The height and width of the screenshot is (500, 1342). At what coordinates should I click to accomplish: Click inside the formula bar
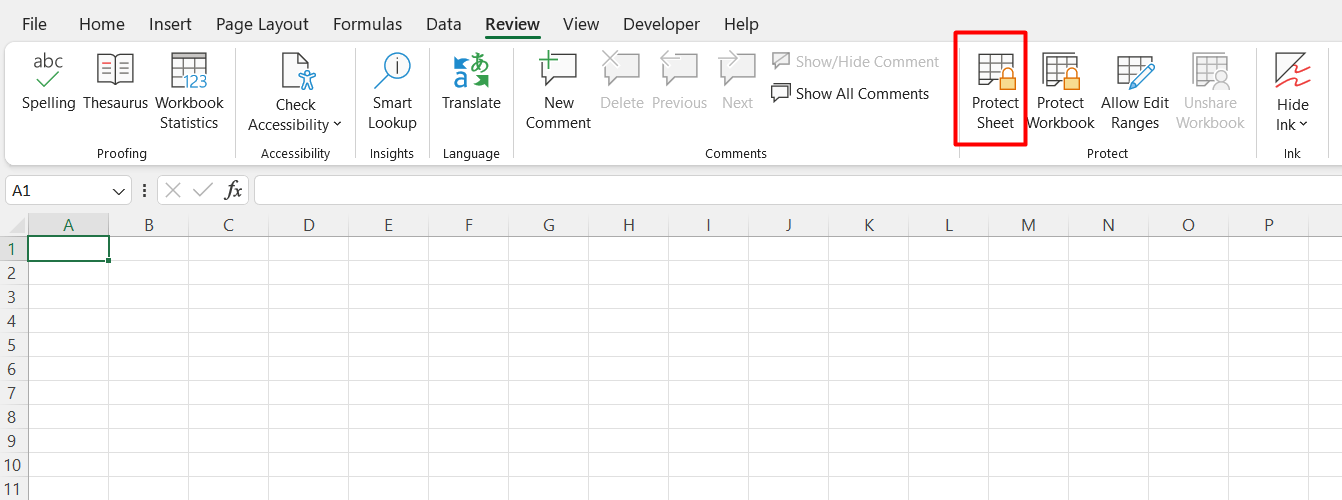(x=790, y=190)
